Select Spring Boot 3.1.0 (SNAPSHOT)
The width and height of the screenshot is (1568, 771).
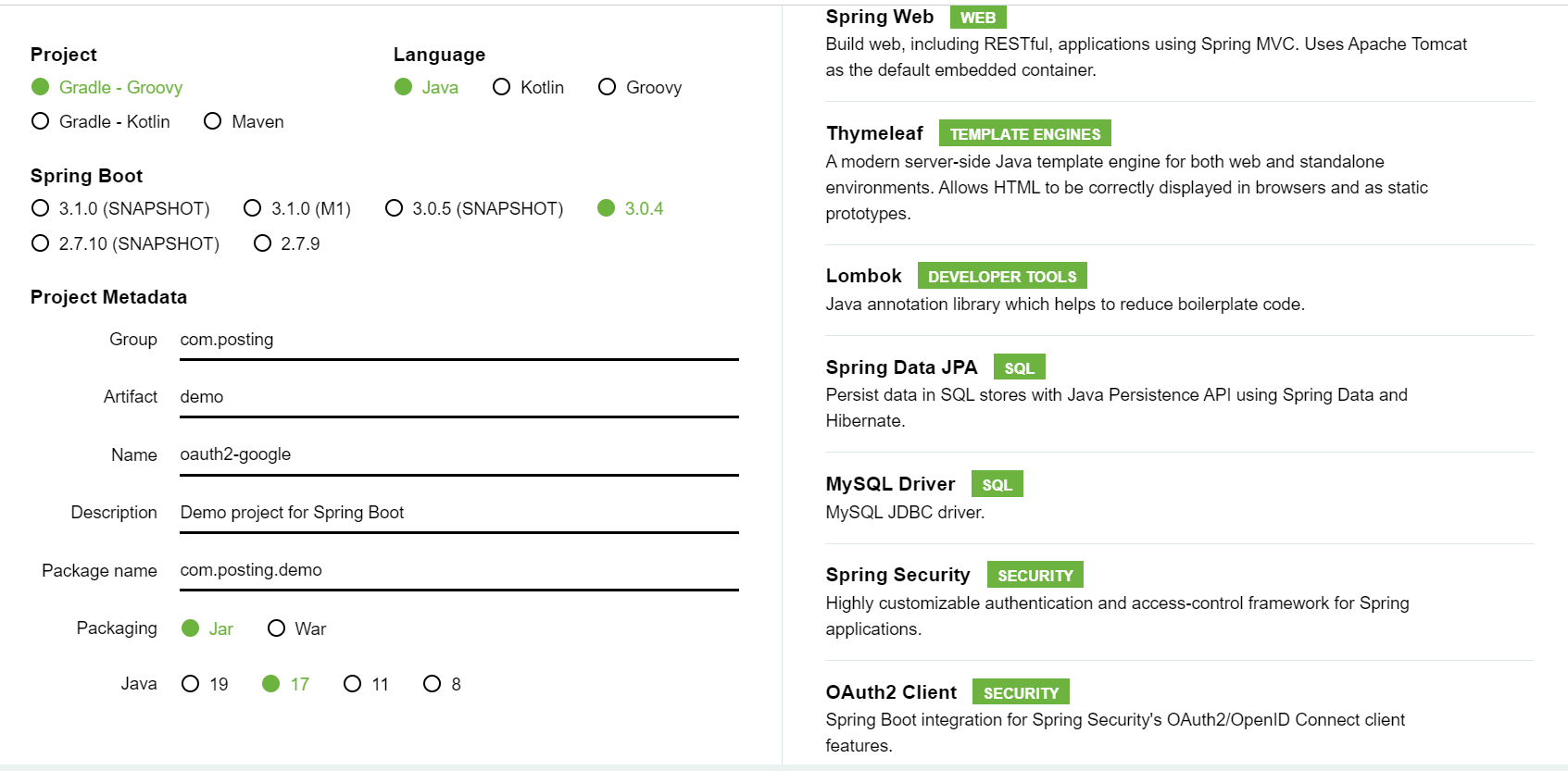(120, 208)
